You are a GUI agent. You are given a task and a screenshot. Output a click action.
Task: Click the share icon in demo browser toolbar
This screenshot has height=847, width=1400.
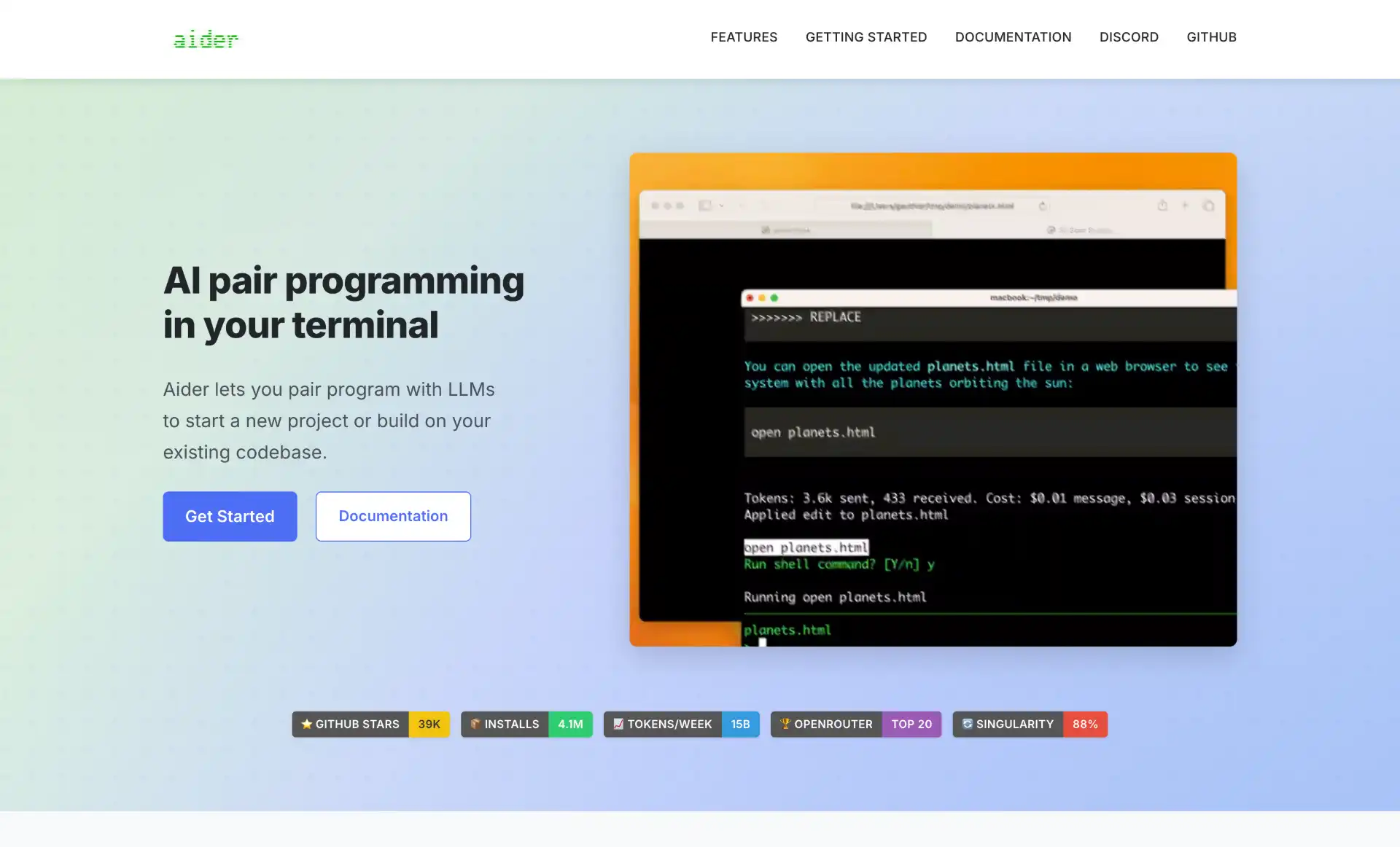(x=1162, y=206)
